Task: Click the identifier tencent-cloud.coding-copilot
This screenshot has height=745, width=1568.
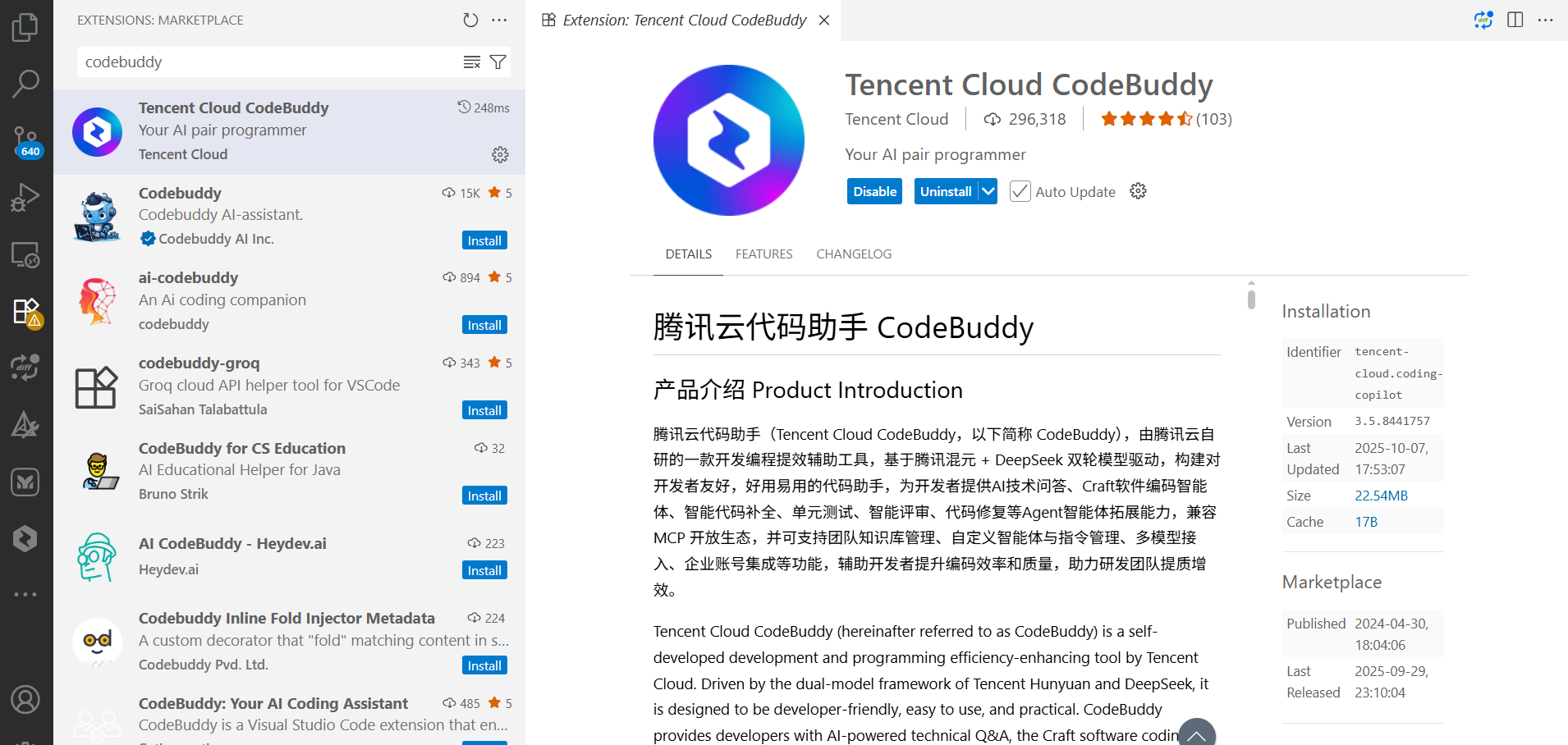Action: (x=1398, y=373)
